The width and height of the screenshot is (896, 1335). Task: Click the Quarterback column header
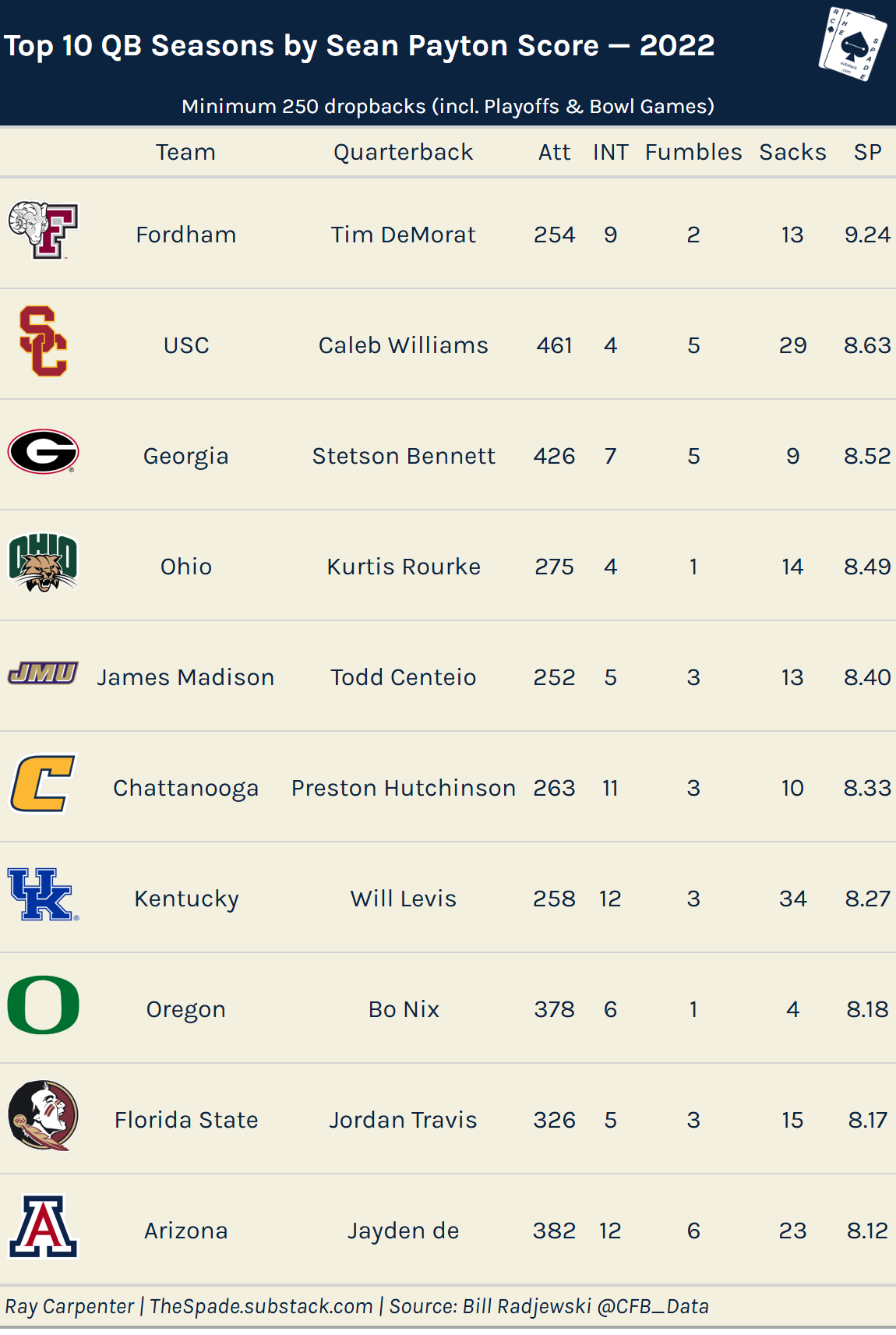(x=403, y=152)
